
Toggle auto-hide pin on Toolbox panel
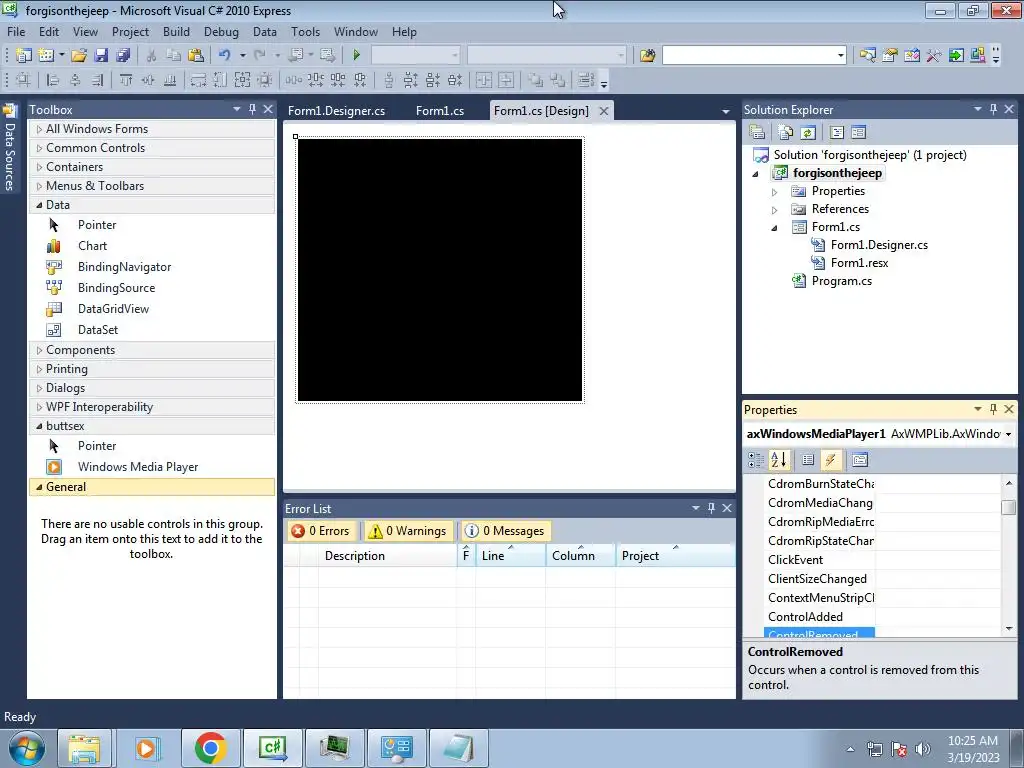(252, 109)
